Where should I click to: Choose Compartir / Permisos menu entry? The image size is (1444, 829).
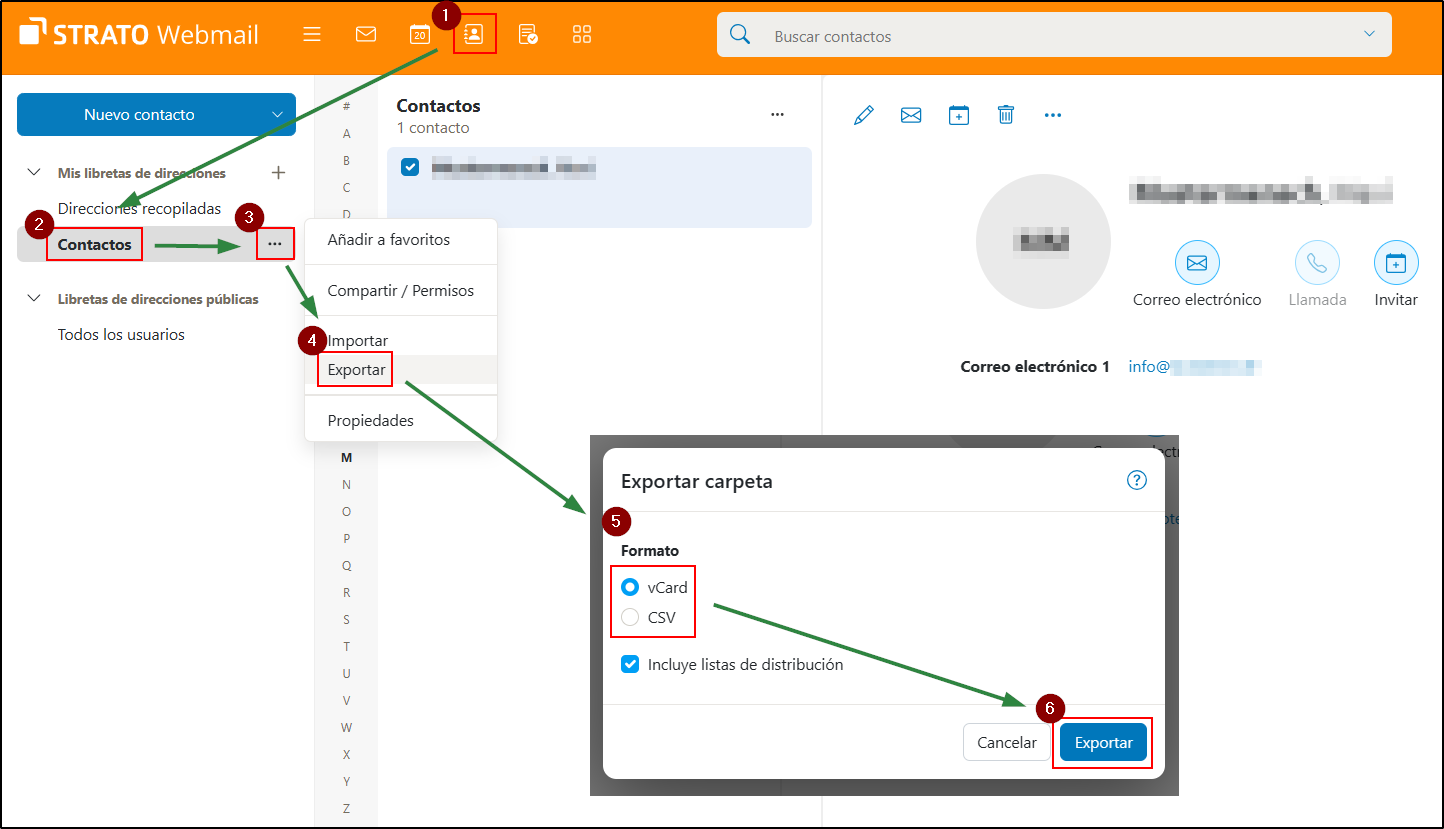400,290
